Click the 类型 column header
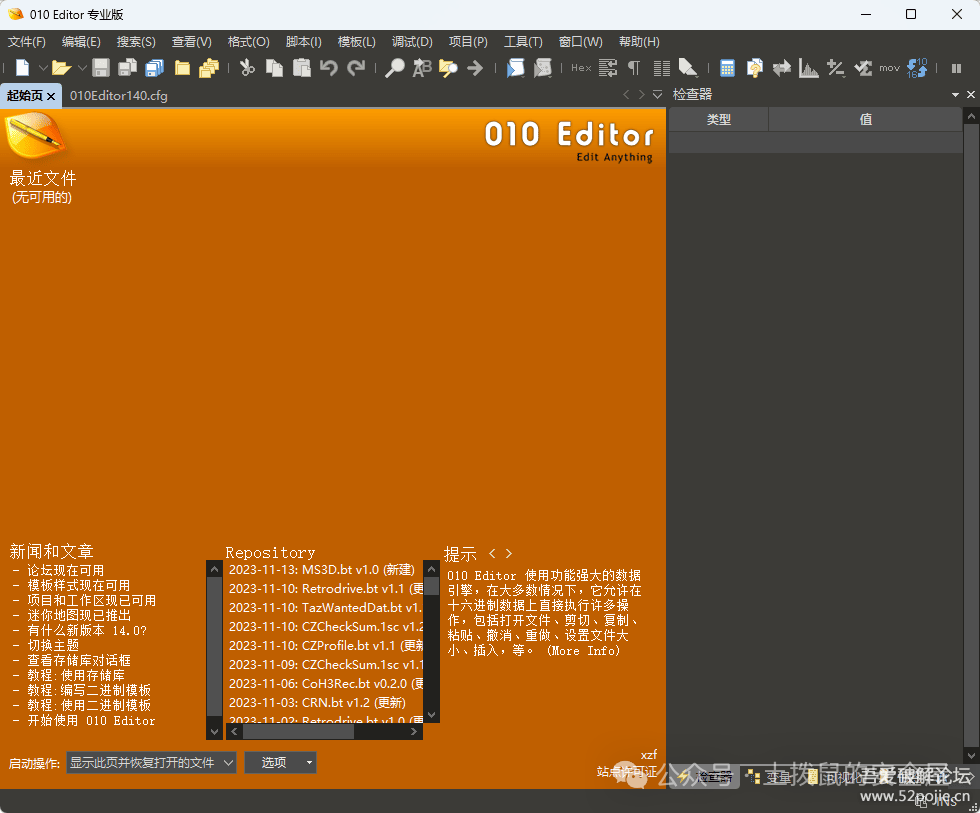980x813 pixels. click(x=719, y=119)
